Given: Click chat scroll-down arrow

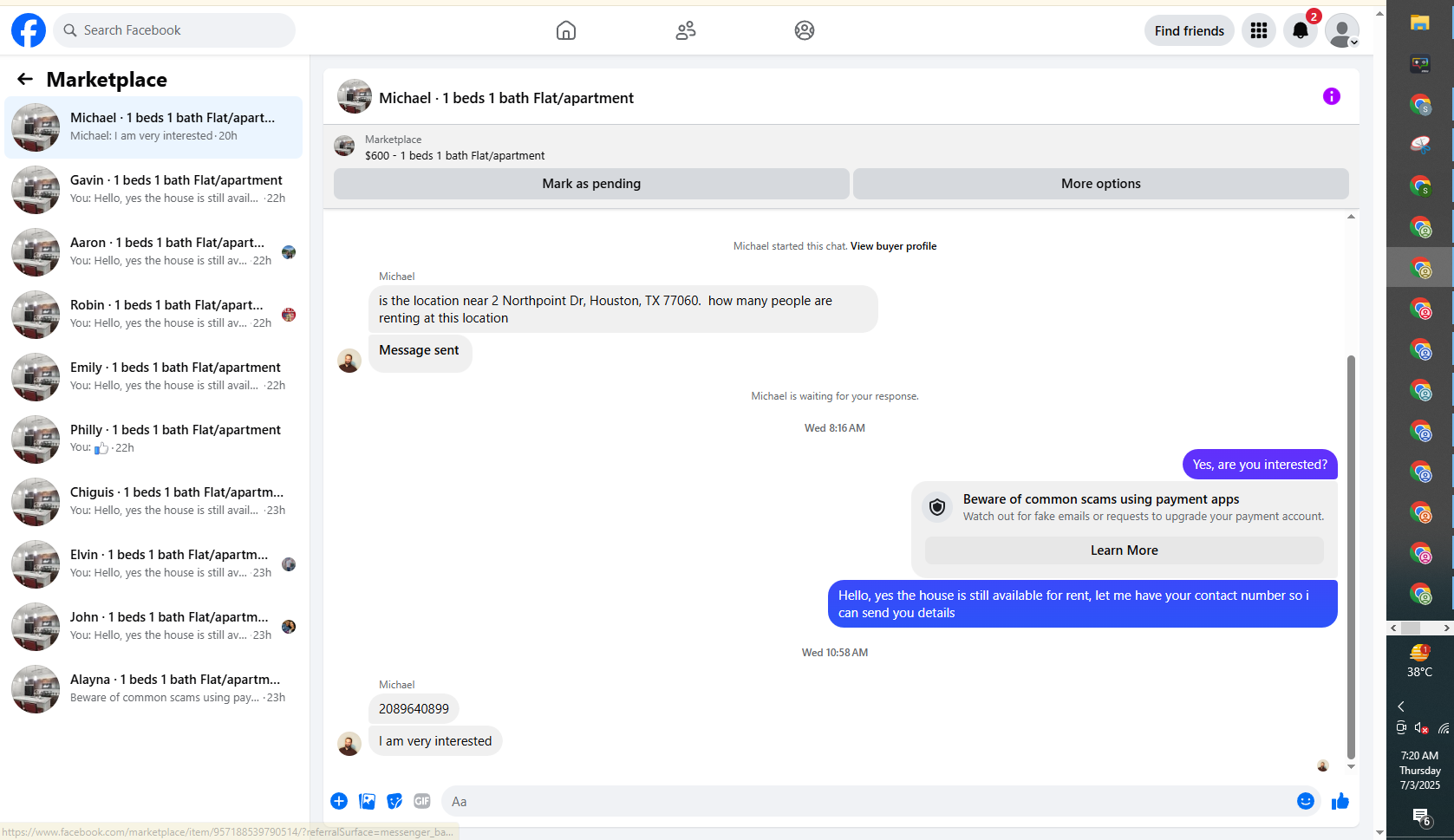Looking at the screenshot, I should tap(1351, 767).
